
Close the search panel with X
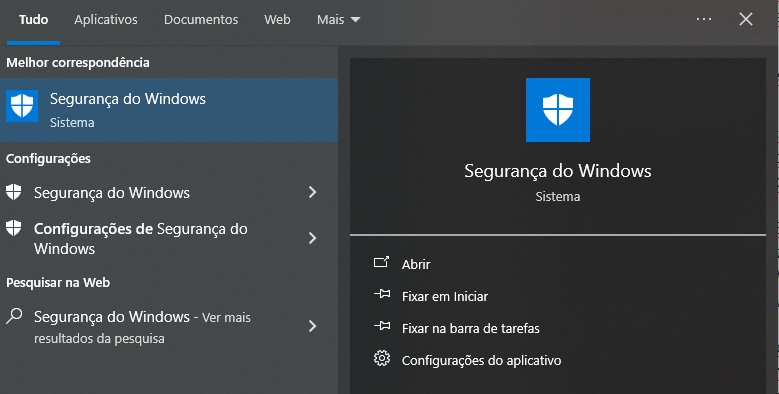pyautogui.click(x=746, y=19)
